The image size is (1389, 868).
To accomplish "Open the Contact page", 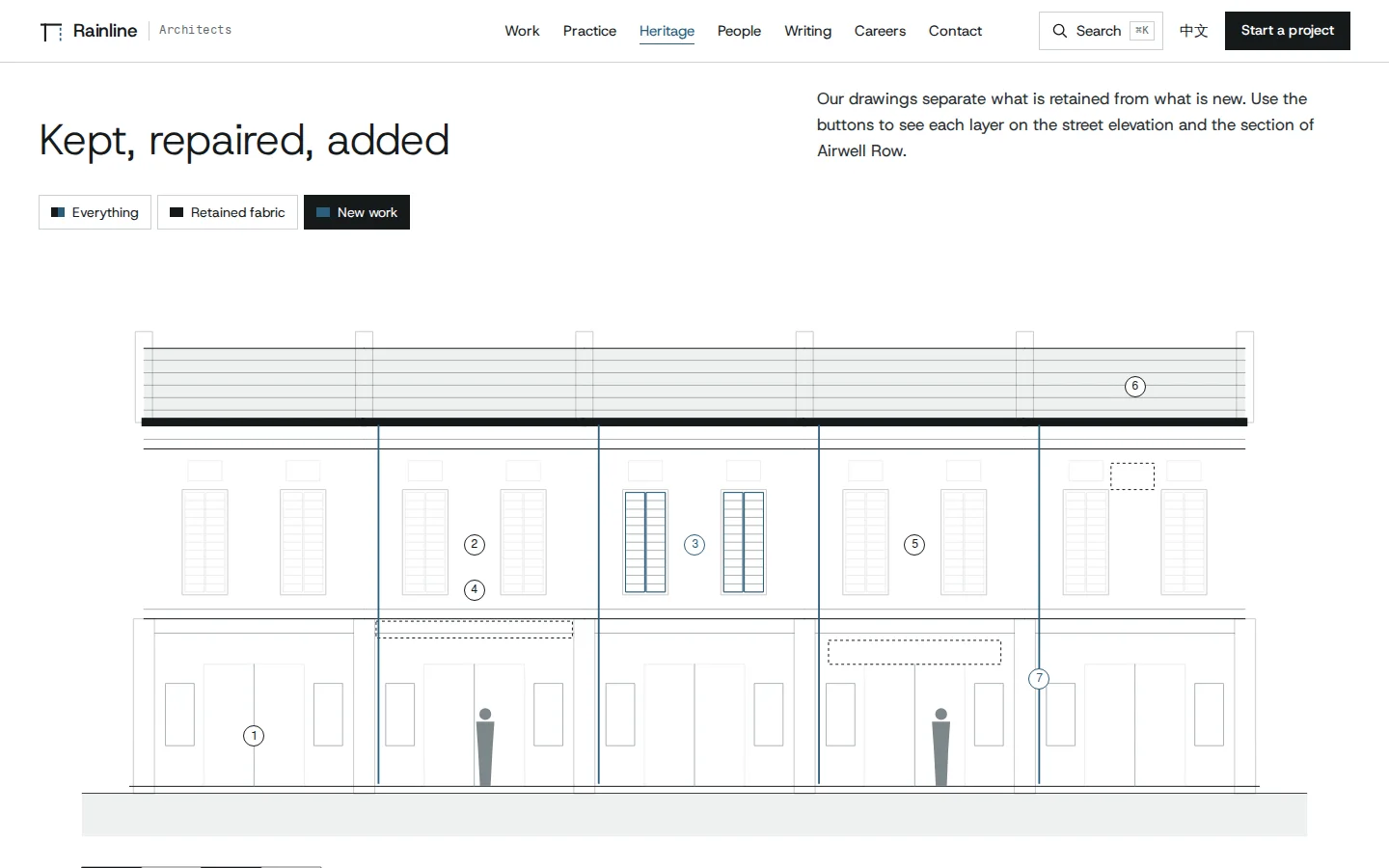I will tap(955, 31).
